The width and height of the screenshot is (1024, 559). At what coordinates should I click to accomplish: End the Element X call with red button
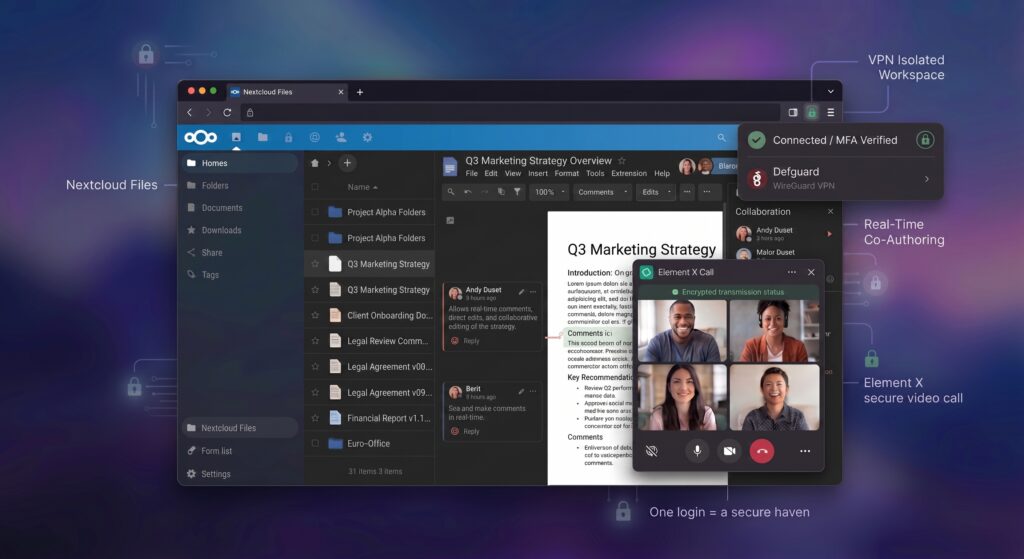(761, 451)
